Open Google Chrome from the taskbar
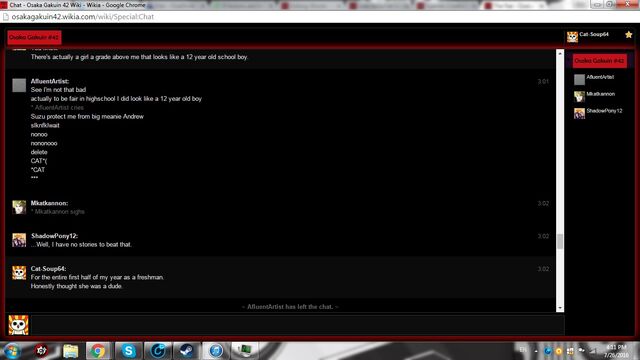 click(x=97, y=351)
